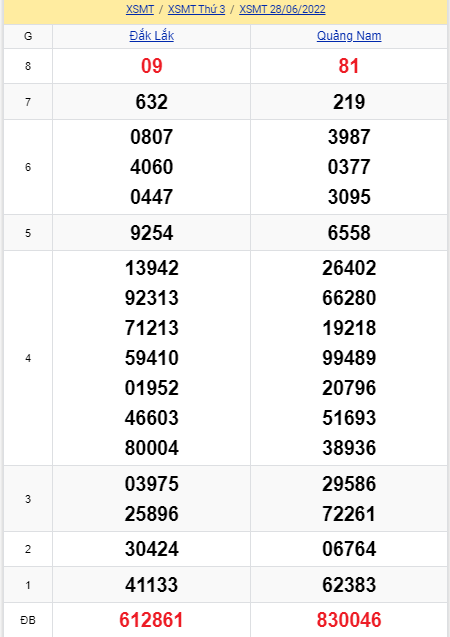Select Quảng Nam prize 7 number 219
Image resolution: width=450 pixels, height=637 pixels.
(x=349, y=102)
